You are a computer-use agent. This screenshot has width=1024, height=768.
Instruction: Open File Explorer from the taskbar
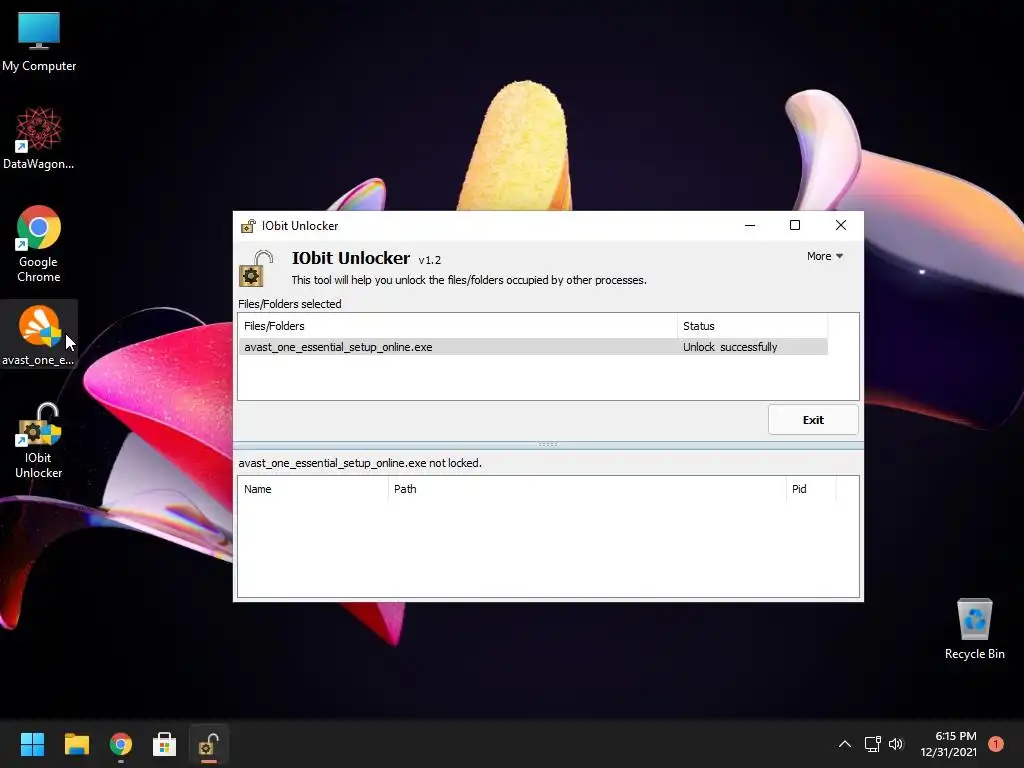pos(76,744)
